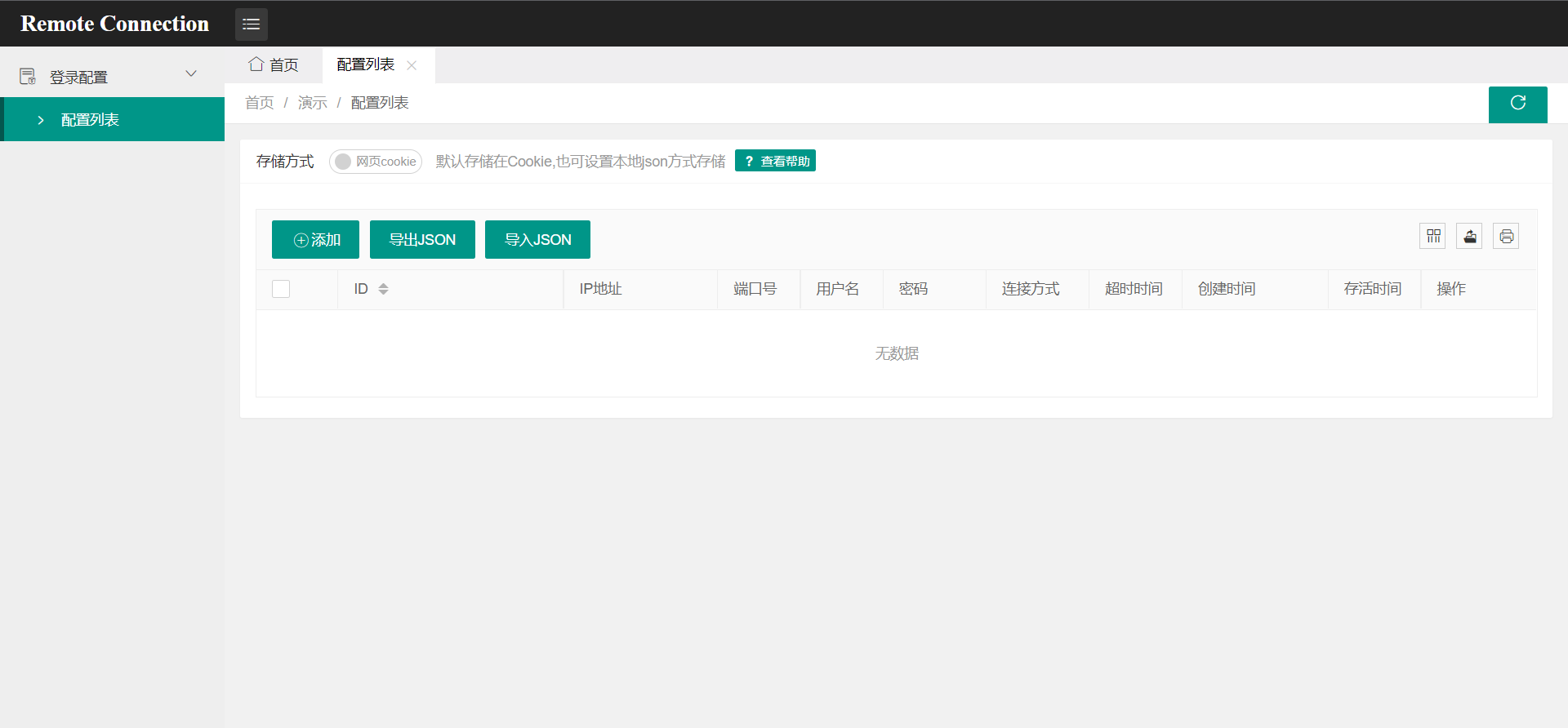Click the 添加 button
Viewport: 1568px width, 728px height.
pos(315,240)
